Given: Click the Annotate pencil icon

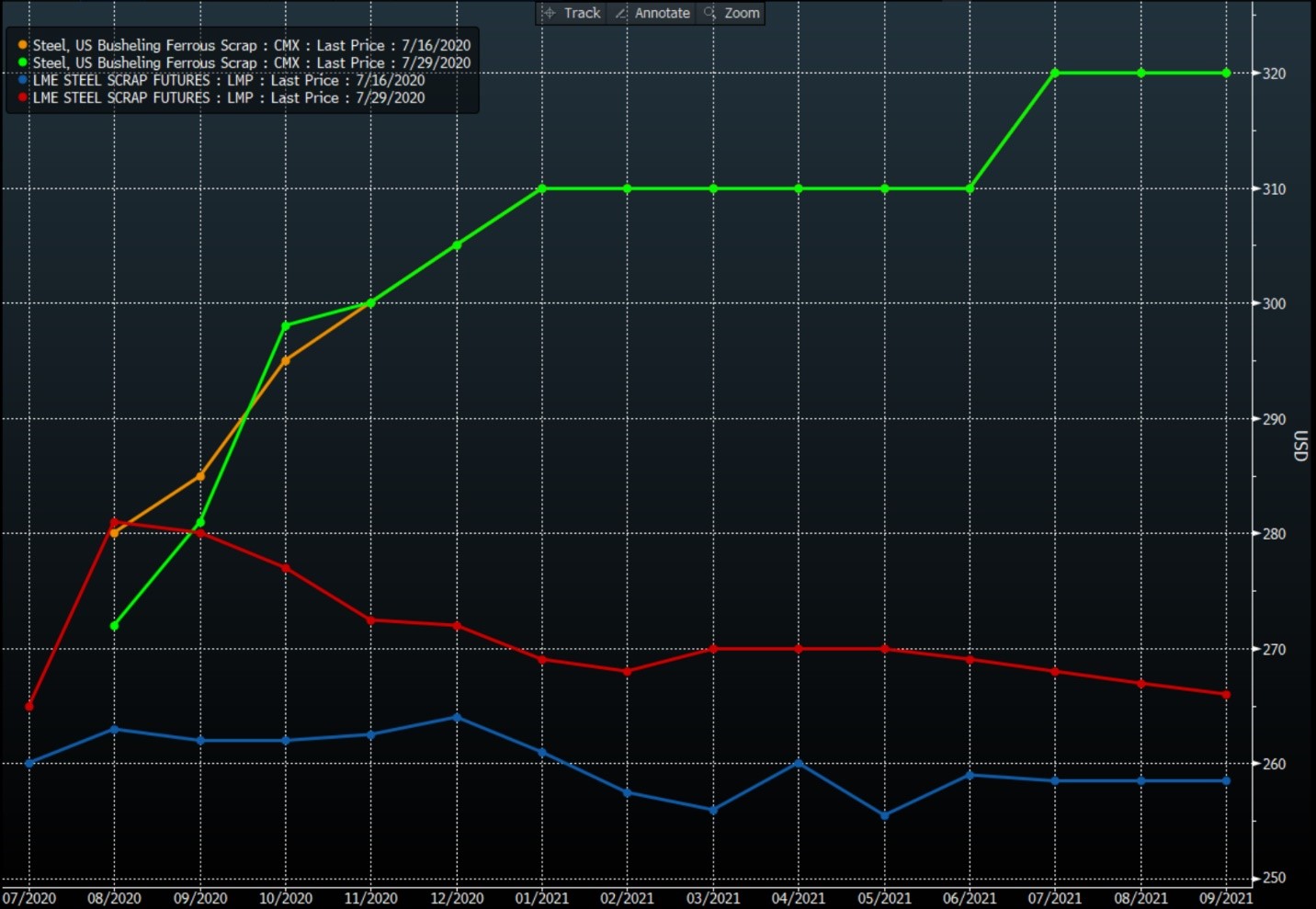Looking at the screenshot, I should 621,13.
